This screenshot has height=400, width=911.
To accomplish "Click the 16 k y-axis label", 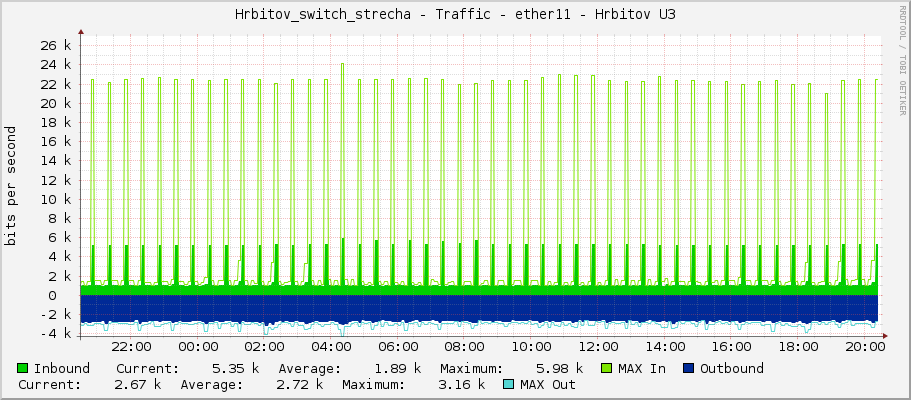I will click(x=57, y=141).
